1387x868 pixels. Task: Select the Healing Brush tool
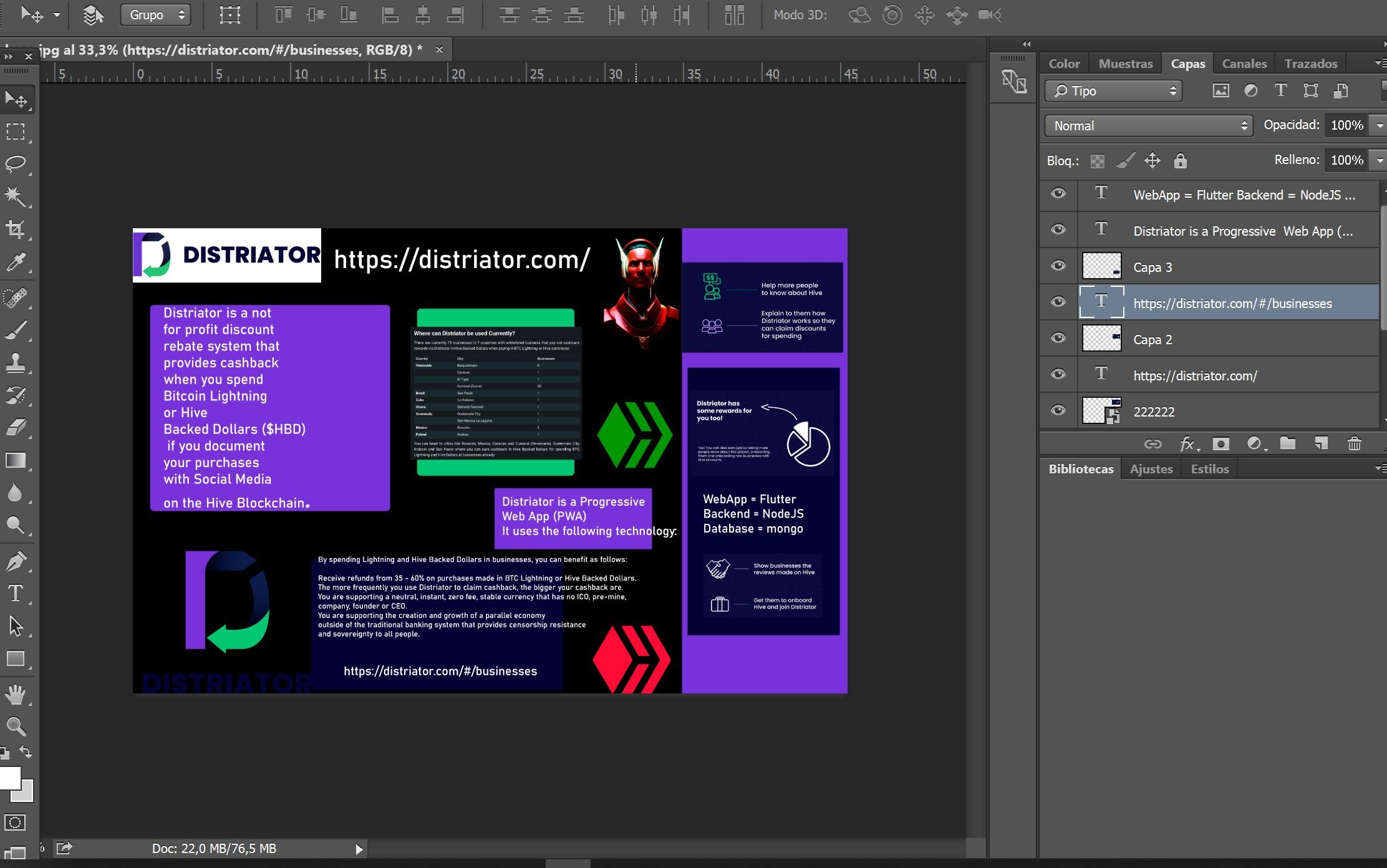pyautogui.click(x=16, y=297)
